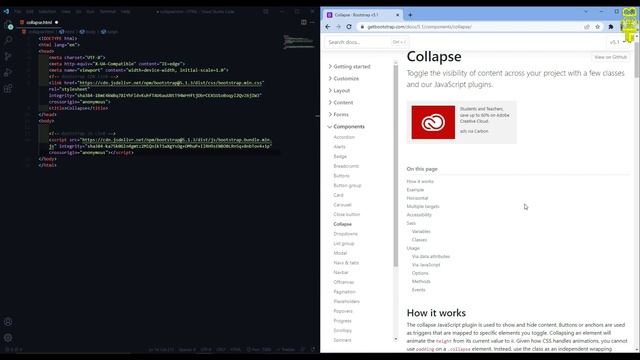Open Source Control view in VS Code
Image resolution: width=640 pixels, height=360 pixels.
[x=8, y=56]
